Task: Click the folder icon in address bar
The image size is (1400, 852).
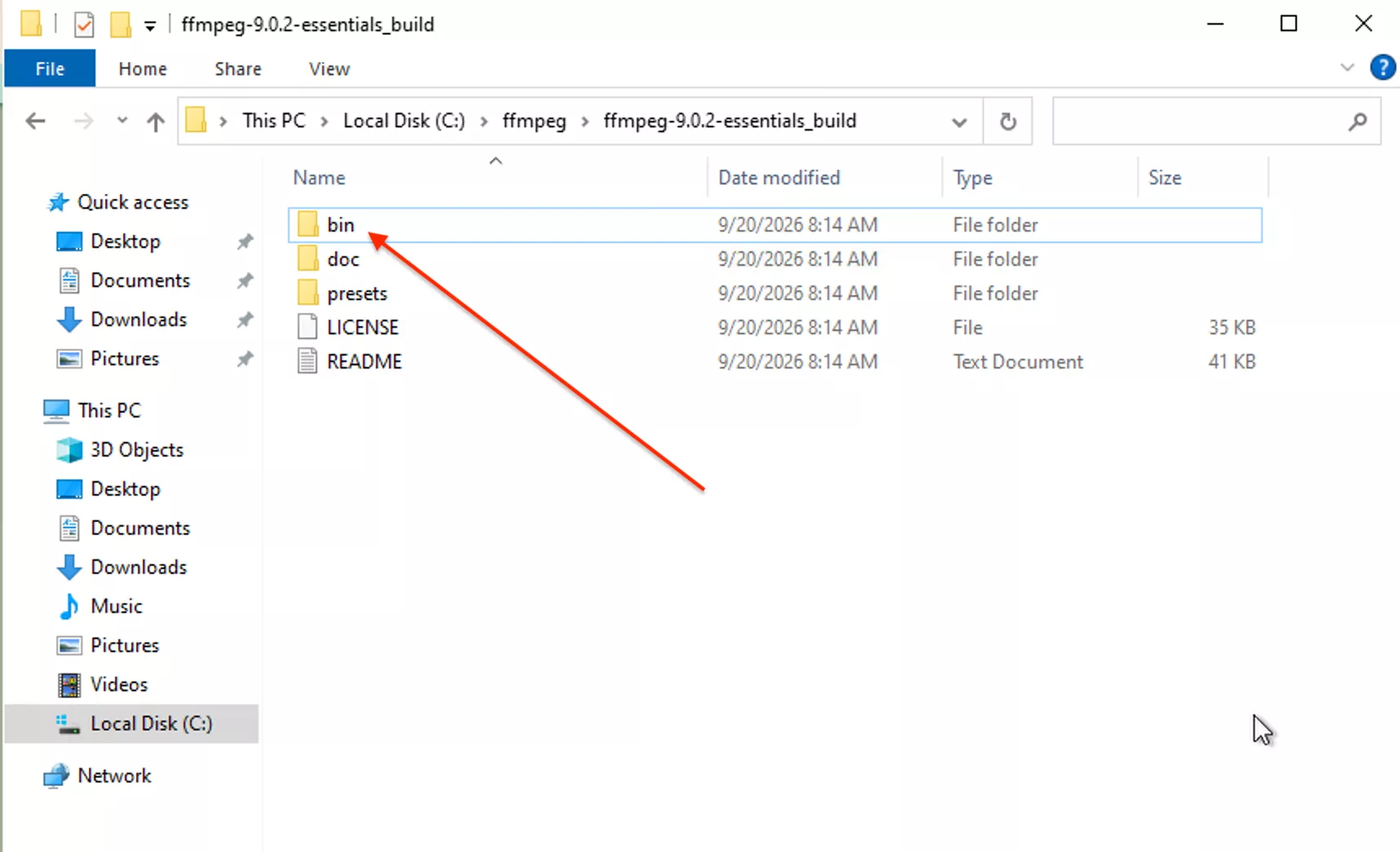Action: [196, 121]
